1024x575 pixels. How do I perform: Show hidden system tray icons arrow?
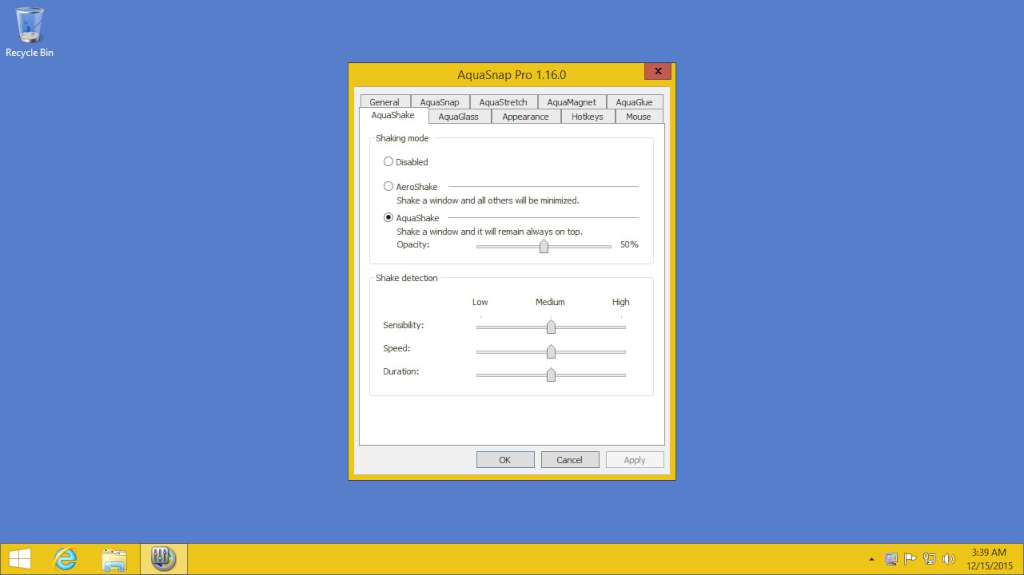pos(871,559)
